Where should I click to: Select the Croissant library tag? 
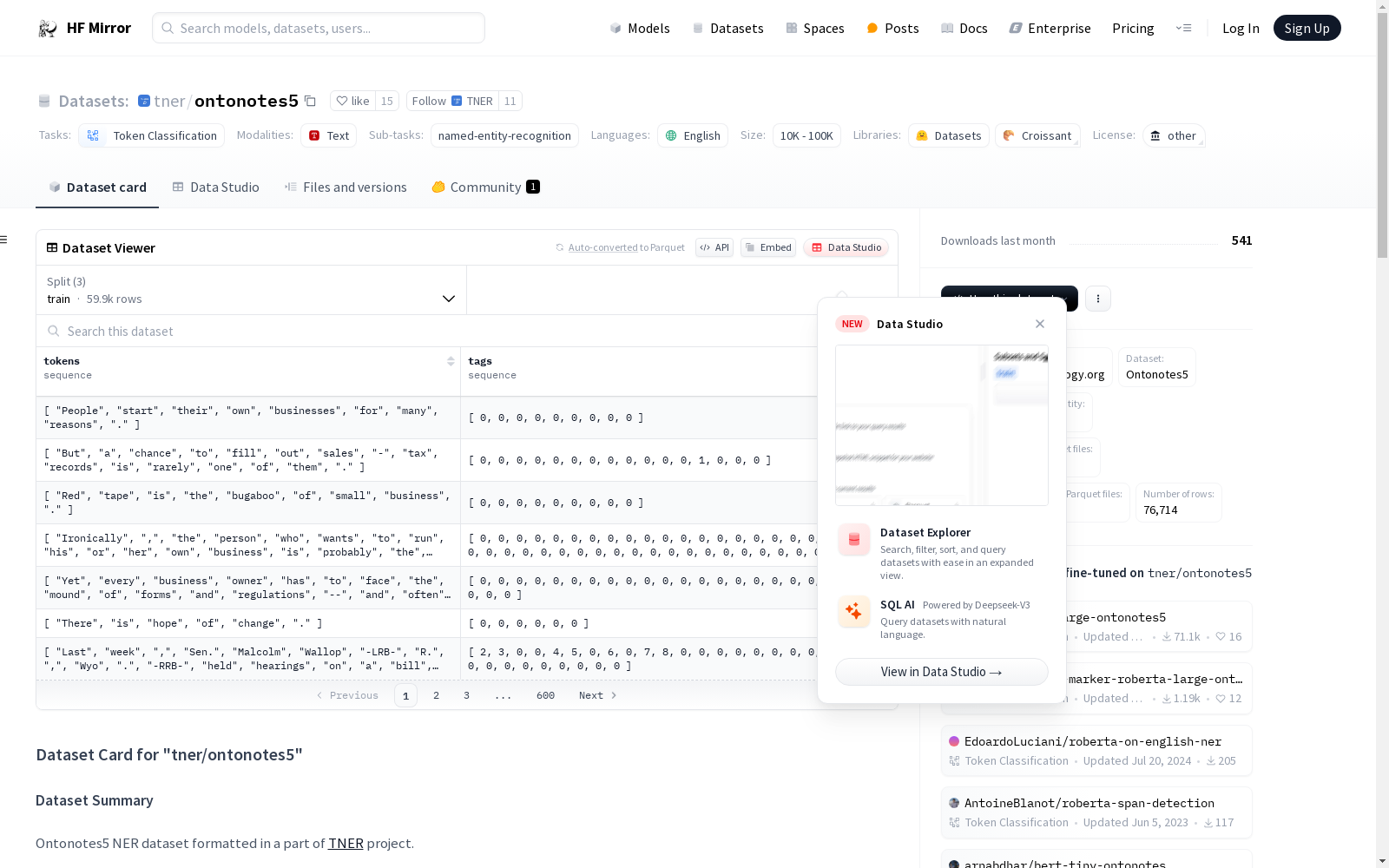[x=1037, y=135]
